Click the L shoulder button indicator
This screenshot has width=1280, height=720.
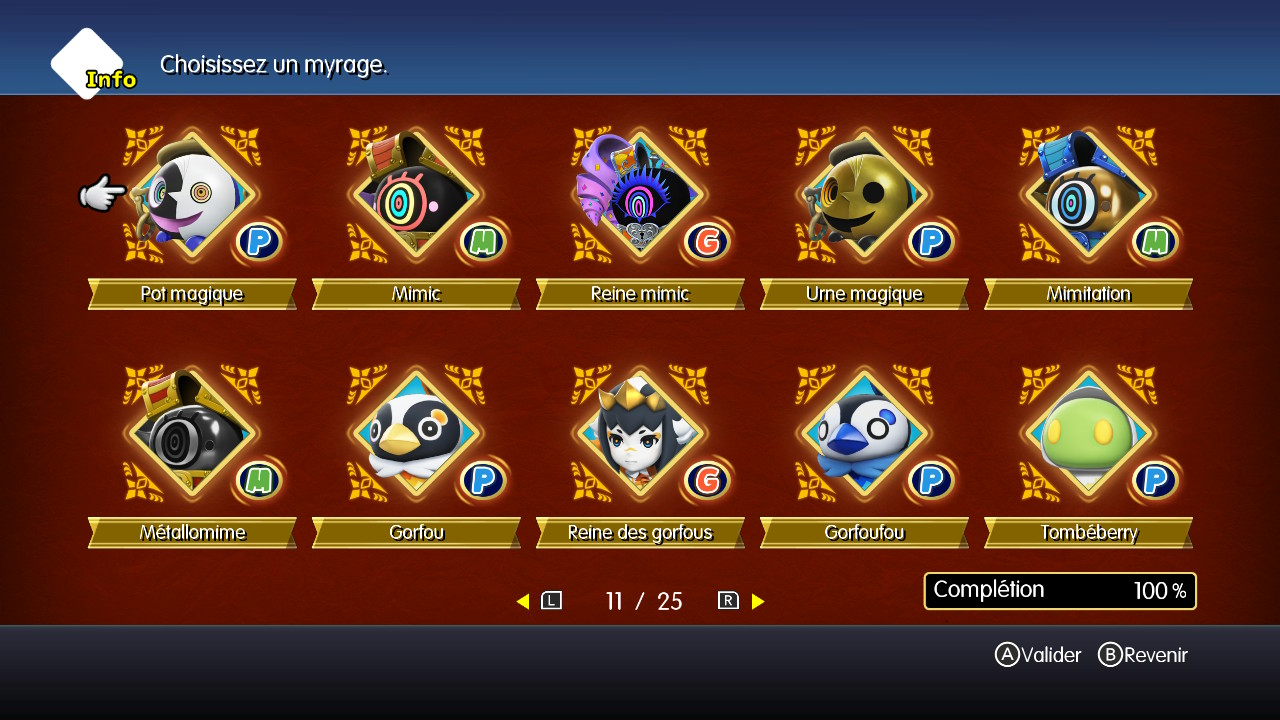pos(552,601)
